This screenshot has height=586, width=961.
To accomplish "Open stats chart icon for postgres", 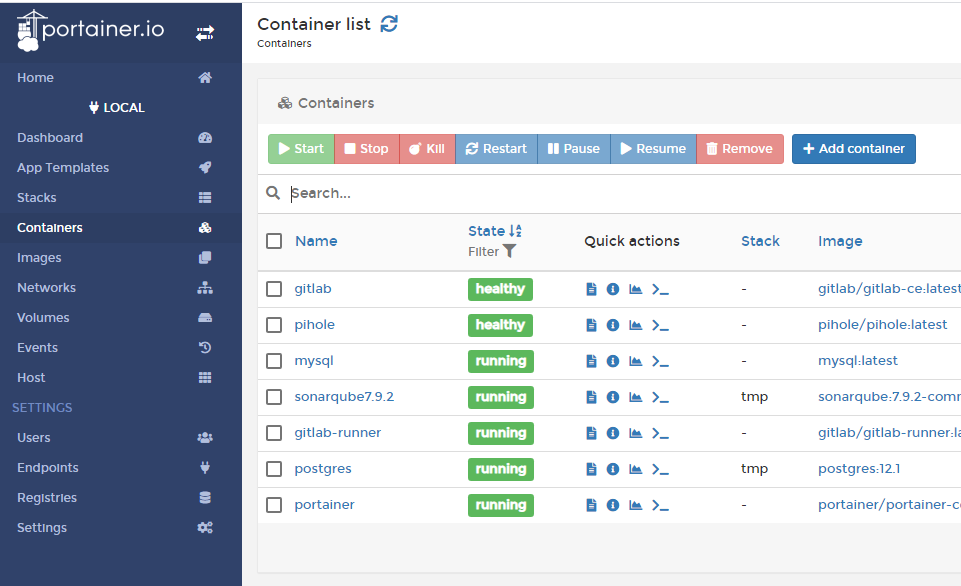I will click(636, 469).
